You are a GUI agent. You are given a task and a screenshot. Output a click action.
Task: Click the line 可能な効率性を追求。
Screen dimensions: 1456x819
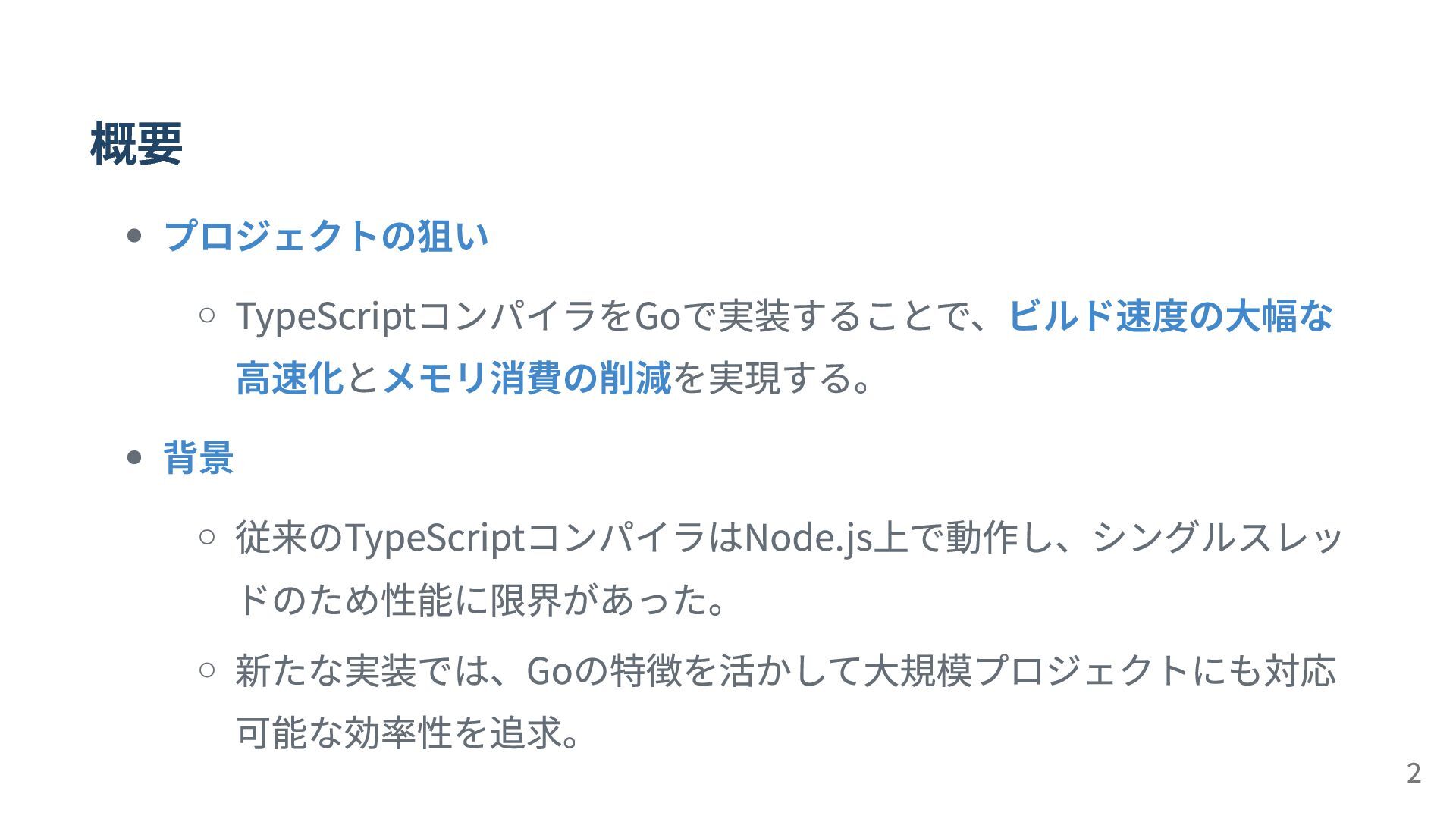[409, 733]
